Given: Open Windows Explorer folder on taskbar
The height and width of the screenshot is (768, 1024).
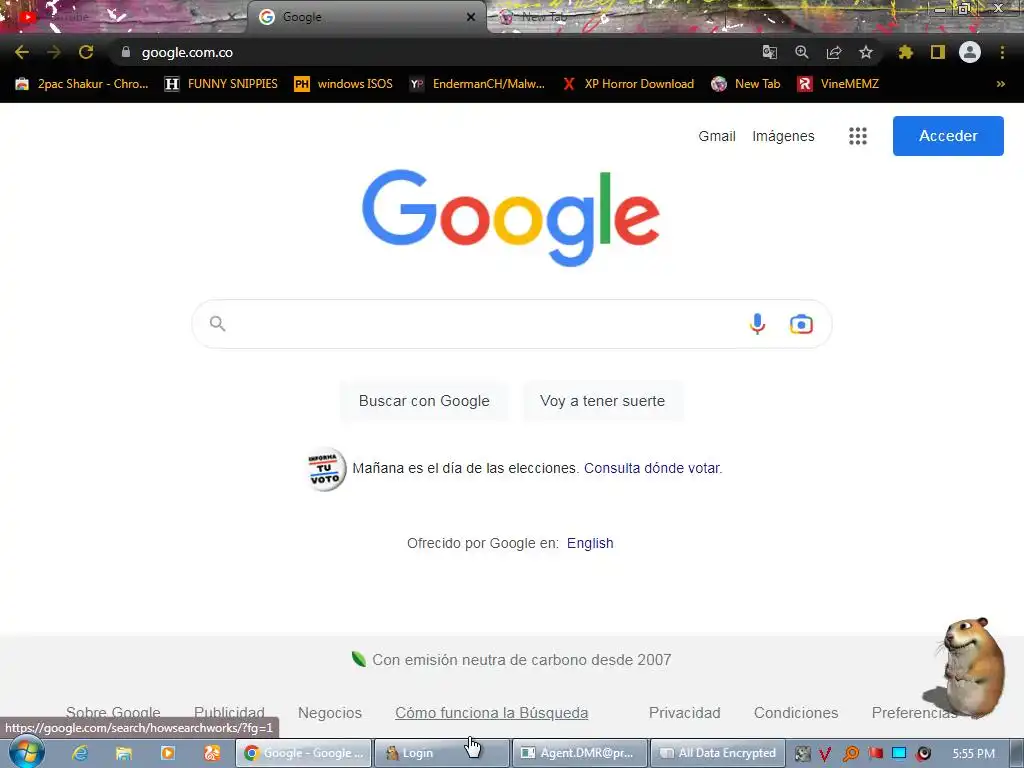Looking at the screenshot, I should [x=123, y=753].
